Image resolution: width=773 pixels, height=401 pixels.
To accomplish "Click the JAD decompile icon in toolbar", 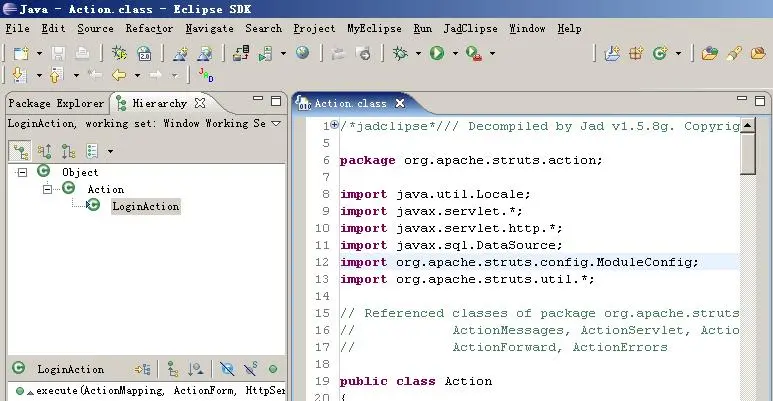I will (206, 75).
